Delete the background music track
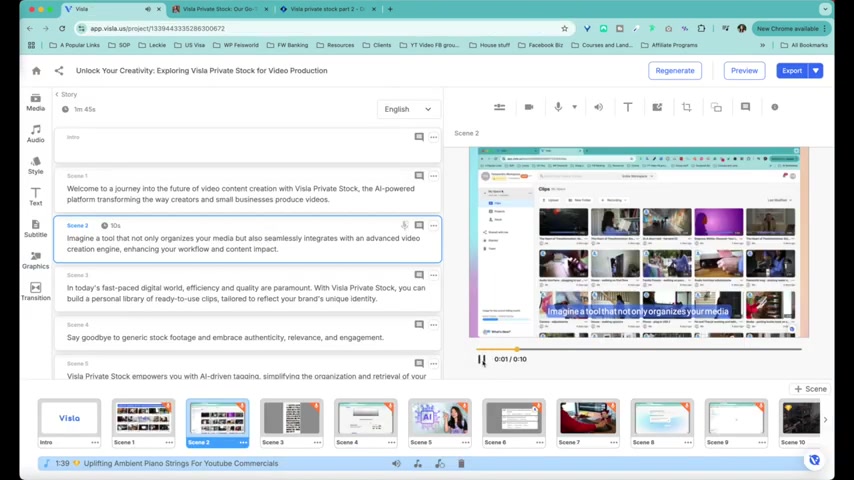The width and height of the screenshot is (854, 480). click(461, 464)
